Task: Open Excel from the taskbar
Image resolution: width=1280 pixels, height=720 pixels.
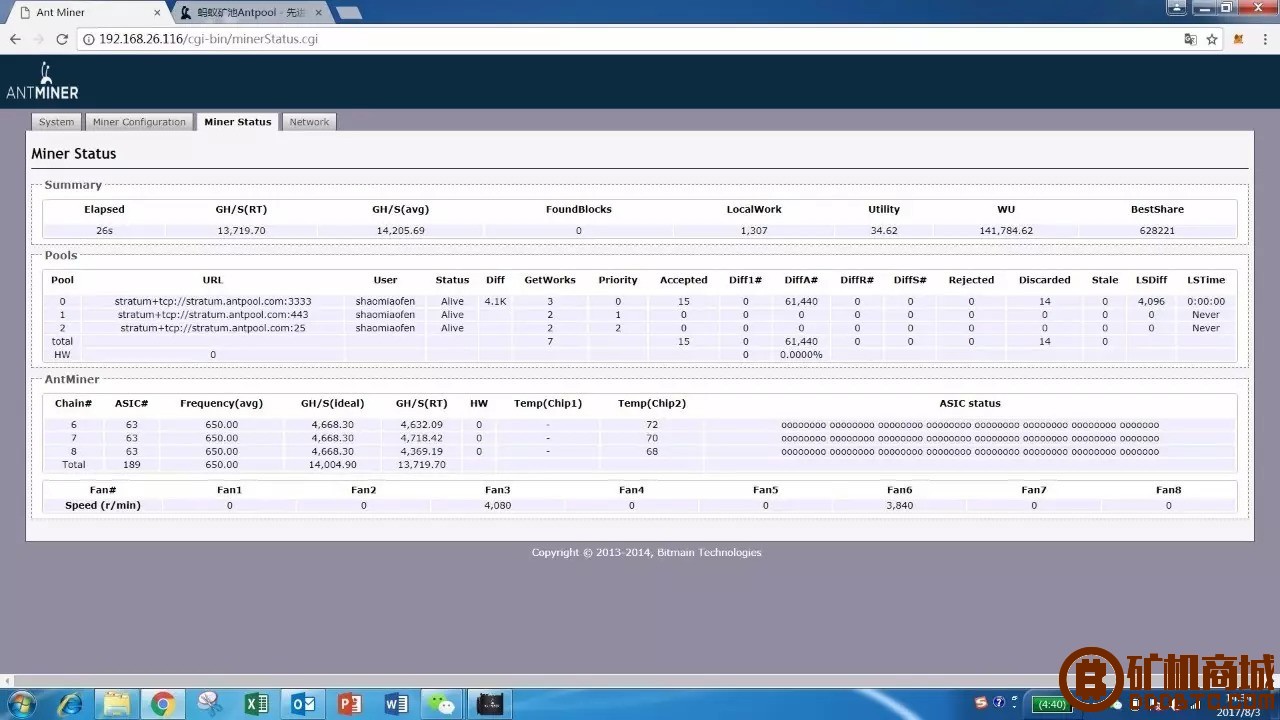Action: pos(256,704)
